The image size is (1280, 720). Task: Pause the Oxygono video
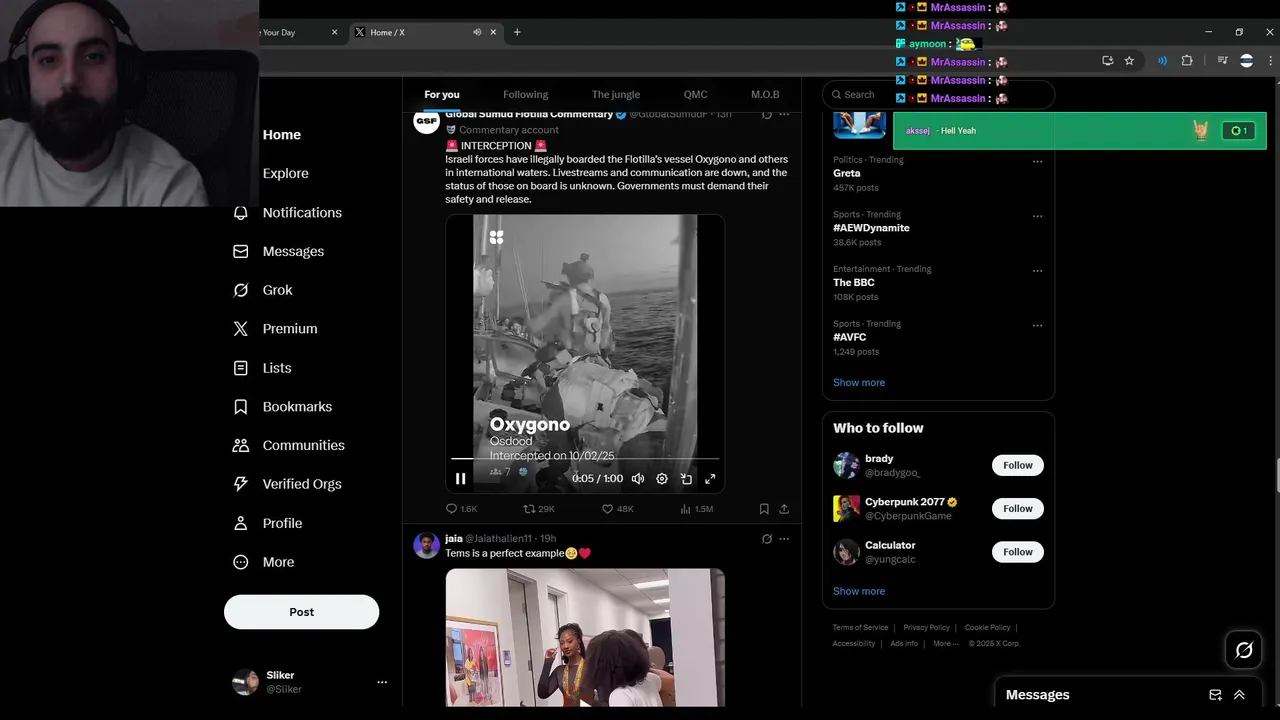coord(460,479)
